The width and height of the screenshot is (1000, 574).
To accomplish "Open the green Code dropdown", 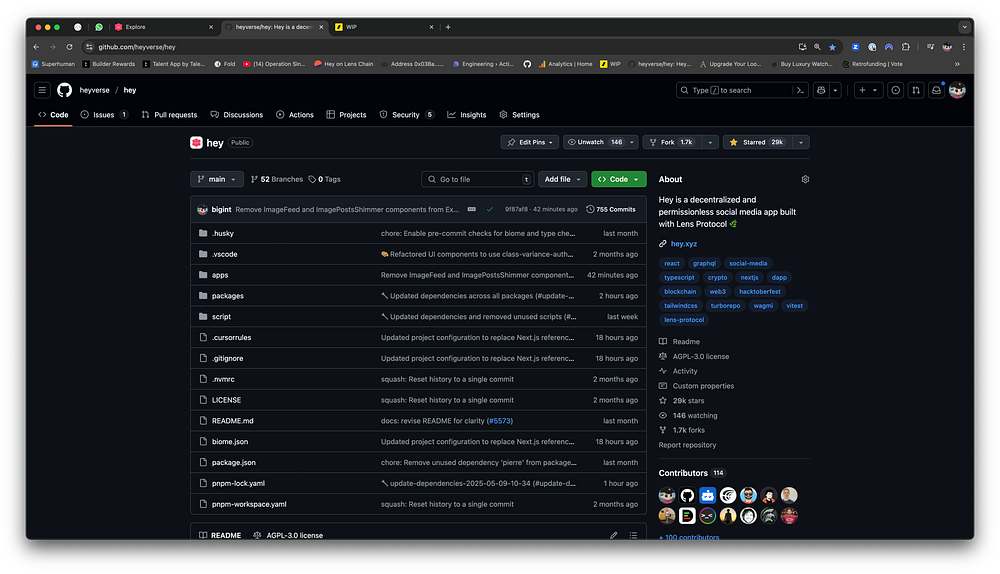I will point(619,179).
